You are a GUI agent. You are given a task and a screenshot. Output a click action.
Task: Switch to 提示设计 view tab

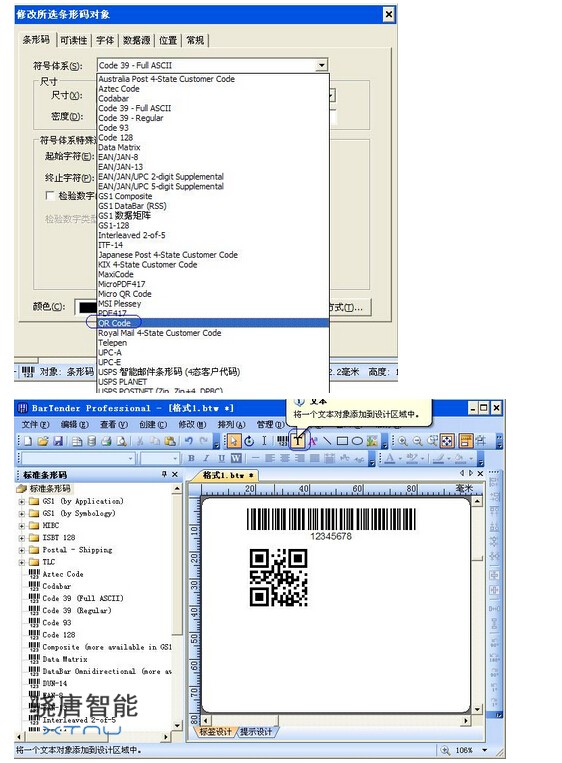click(256, 731)
